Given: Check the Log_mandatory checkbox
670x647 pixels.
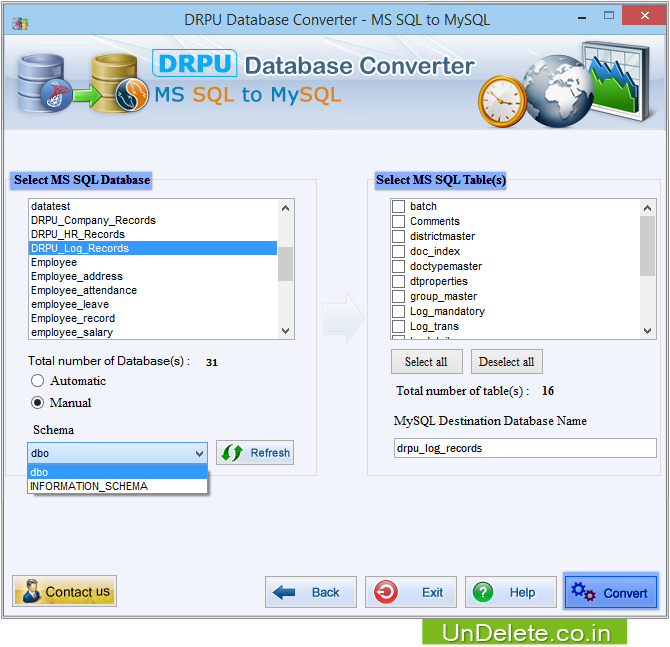Looking at the screenshot, I should (x=398, y=311).
